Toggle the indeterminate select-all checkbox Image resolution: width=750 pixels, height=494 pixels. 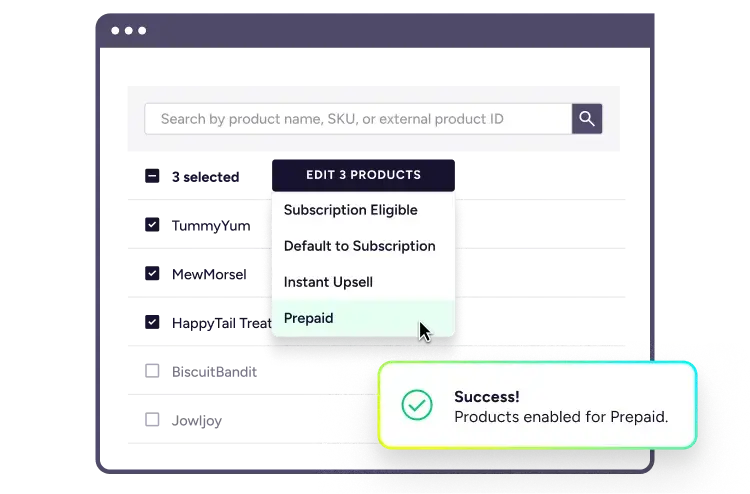(x=152, y=176)
